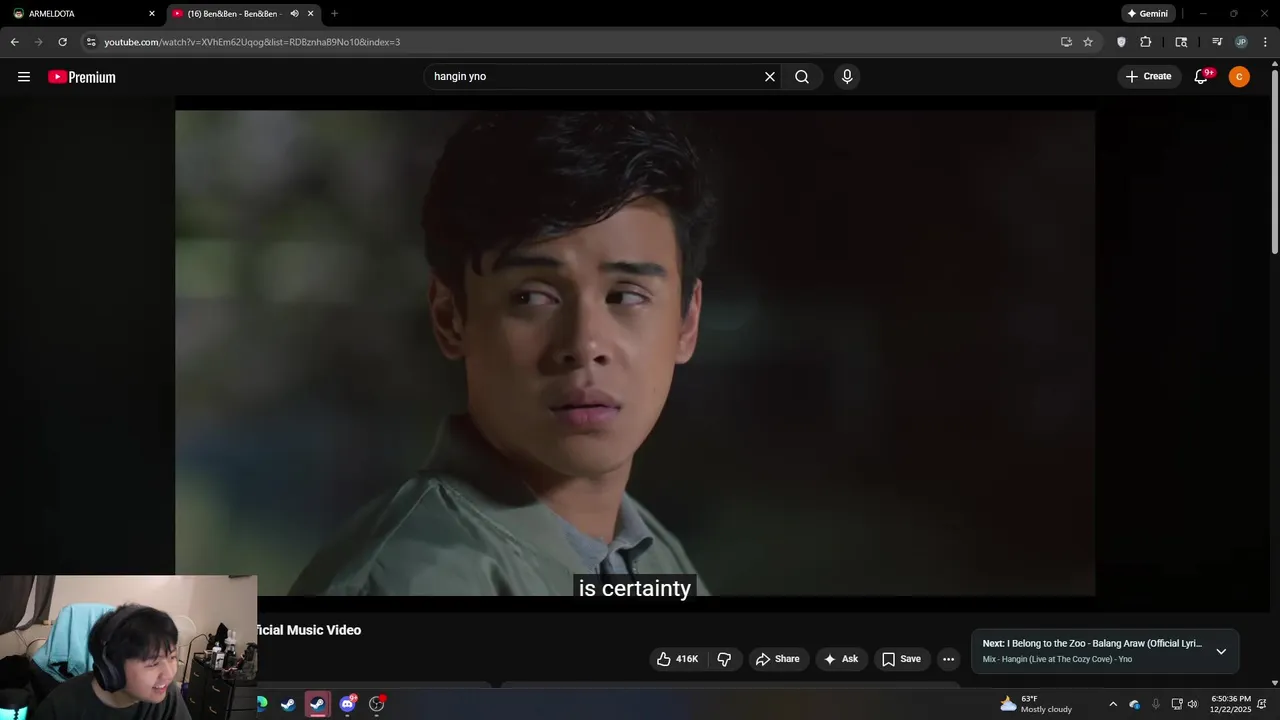Open the YouTube hamburger guide menu
The height and width of the screenshot is (720, 1280).
point(24,77)
